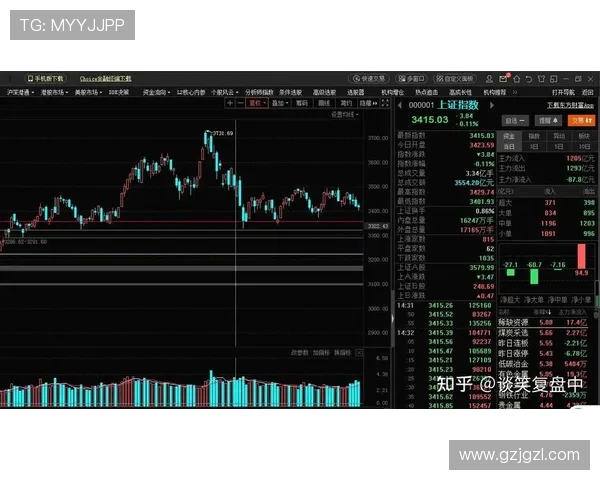600x480 pixels.
Task: Switch to the 资金 tab
Action: pyautogui.click(x=509, y=135)
